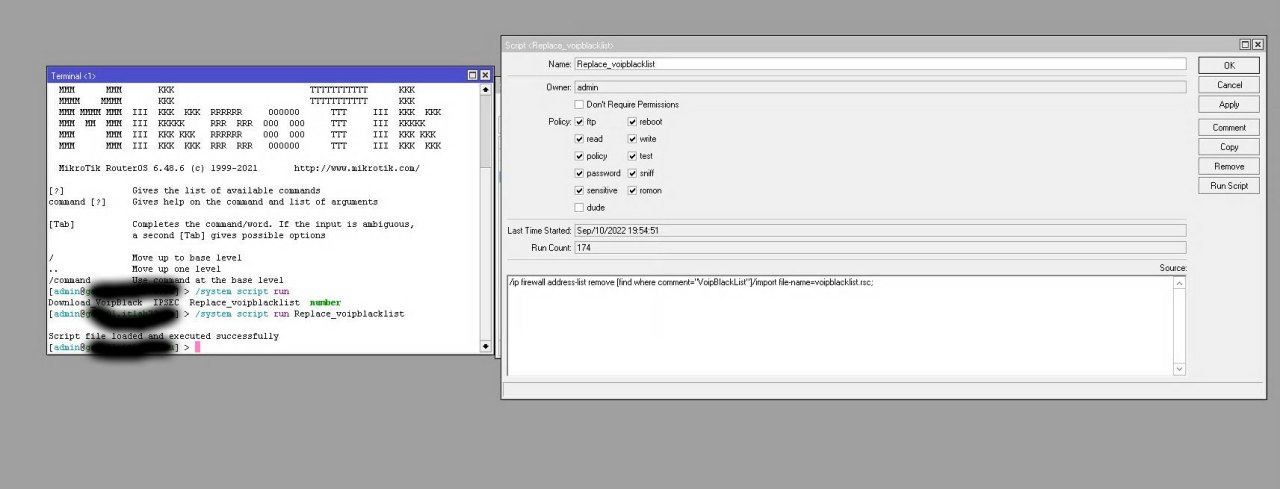Screen dimensions: 1280x489
Task: Click Cancel in the Script window
Action: pyautogui.click(x=1229, y=85)
